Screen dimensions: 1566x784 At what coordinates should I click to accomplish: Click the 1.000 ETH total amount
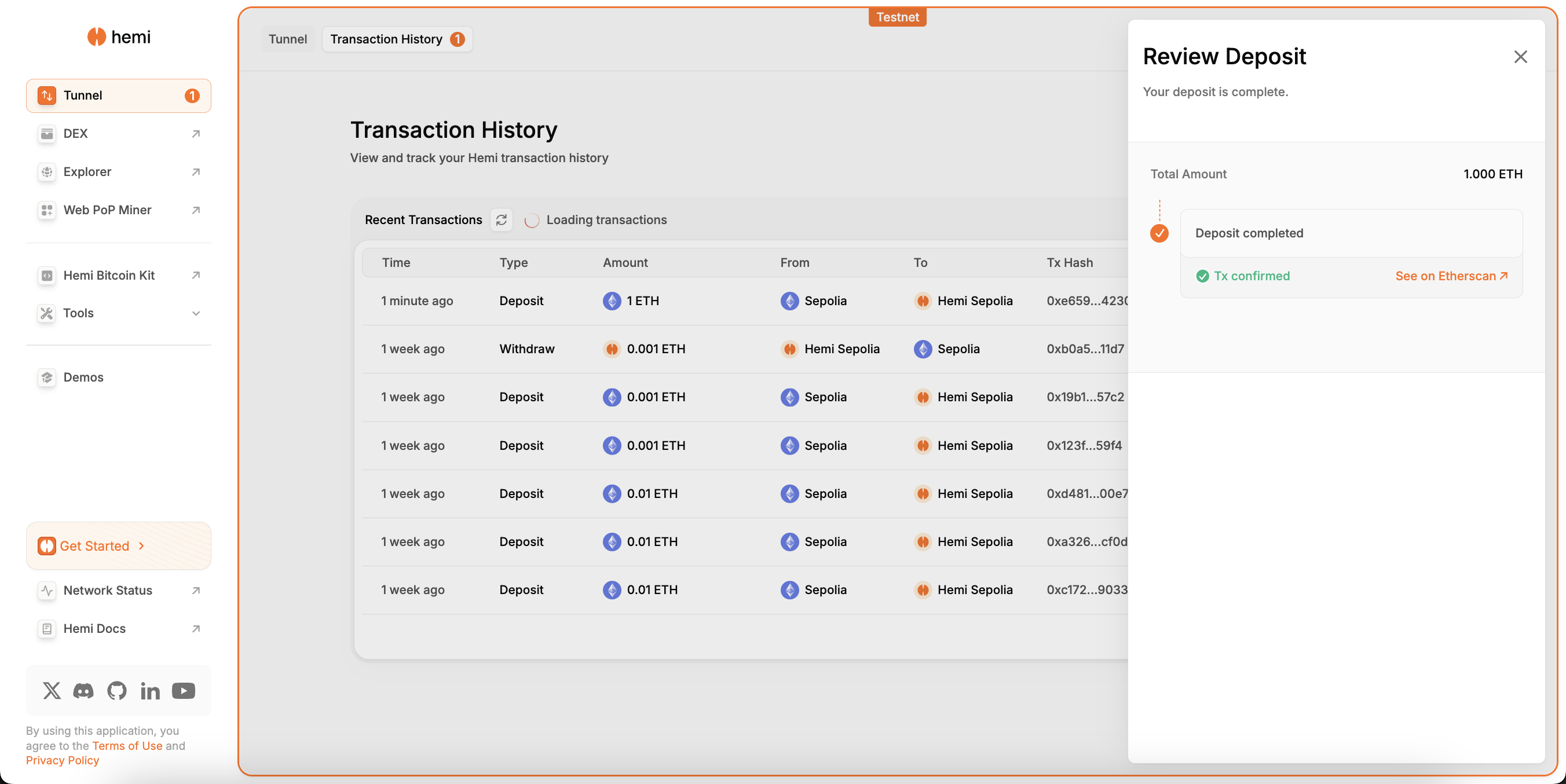[1492, 174]
